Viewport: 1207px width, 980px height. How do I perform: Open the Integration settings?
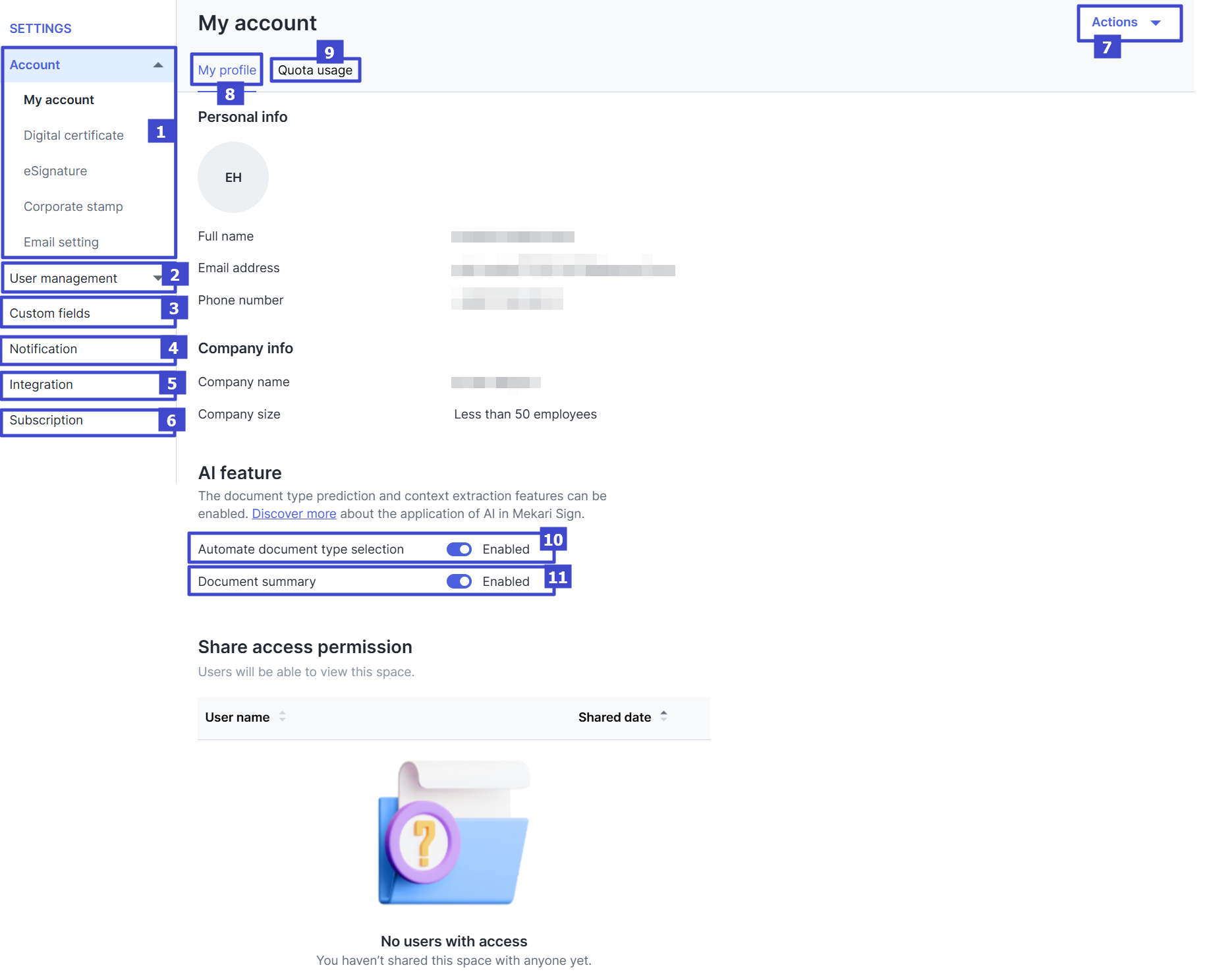click(42, 384)
